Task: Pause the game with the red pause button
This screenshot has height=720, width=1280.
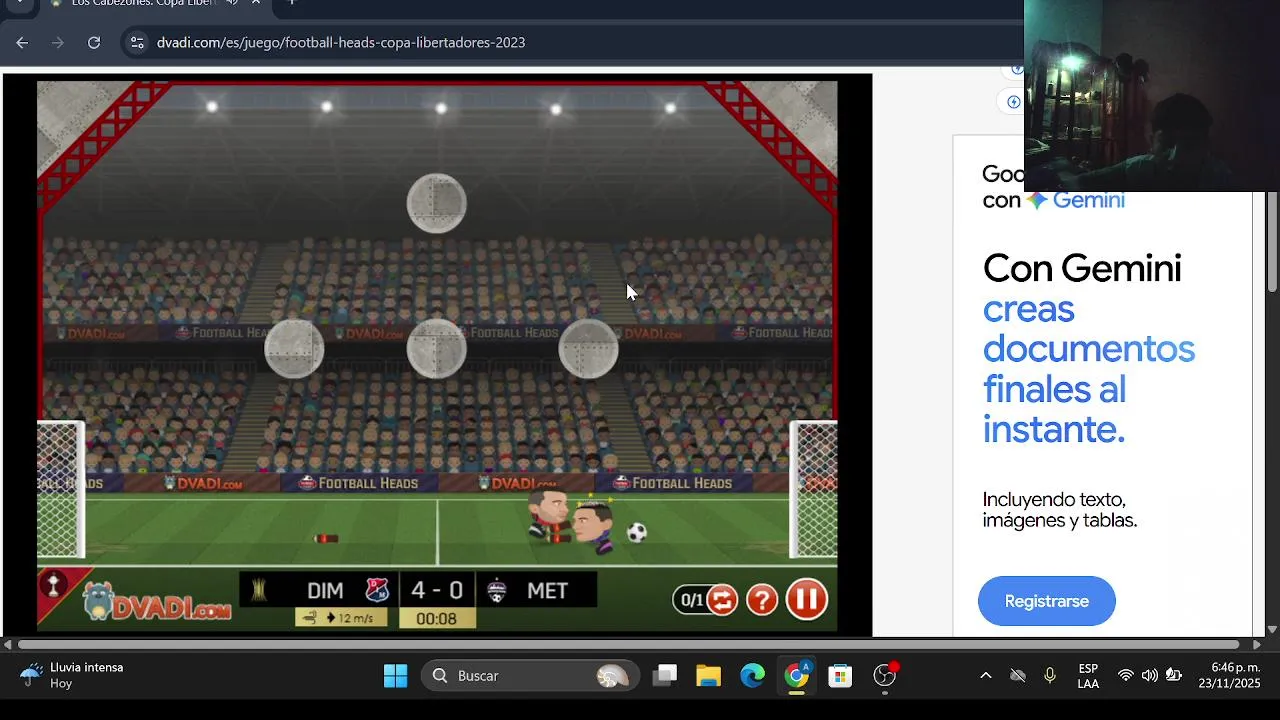Action: (807, 599)
